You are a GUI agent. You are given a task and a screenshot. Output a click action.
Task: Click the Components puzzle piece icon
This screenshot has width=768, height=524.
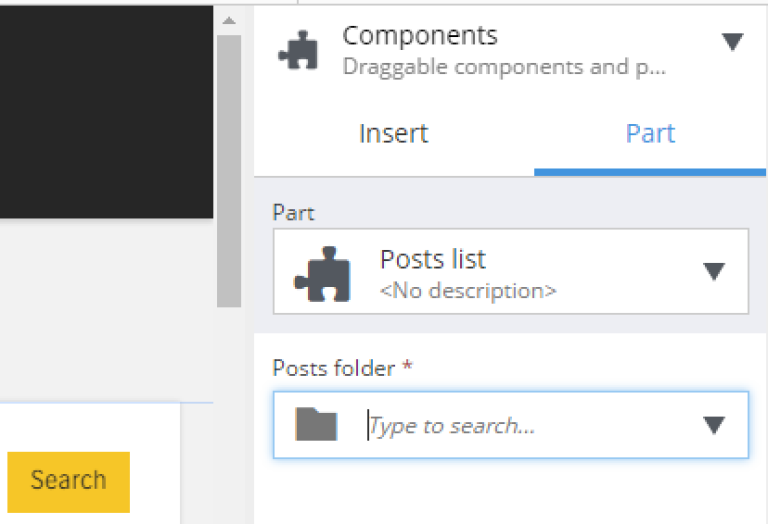coord(298,50)
